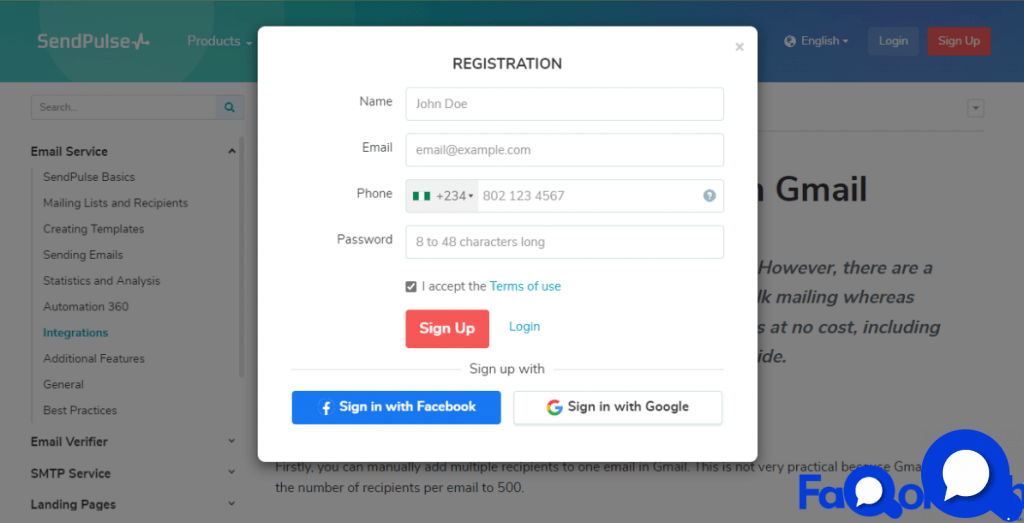Click the Email input field
The image size is (1024, 523).
[564, 150]
